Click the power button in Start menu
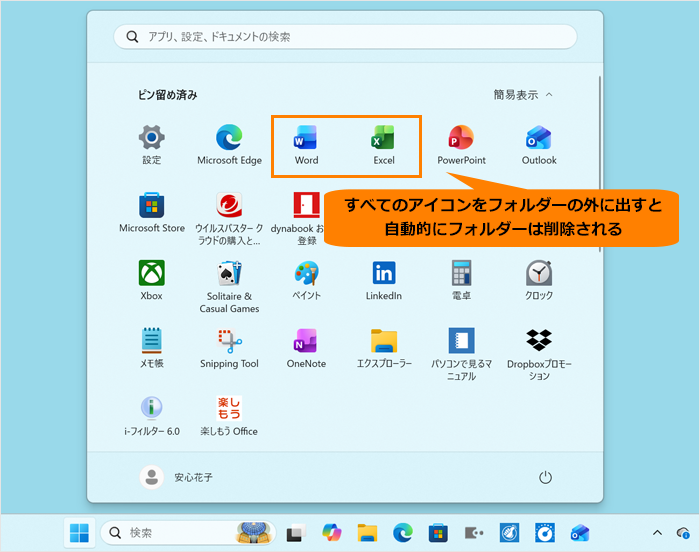The height and width of the screenshot is (552, 700). coord(545,477)
